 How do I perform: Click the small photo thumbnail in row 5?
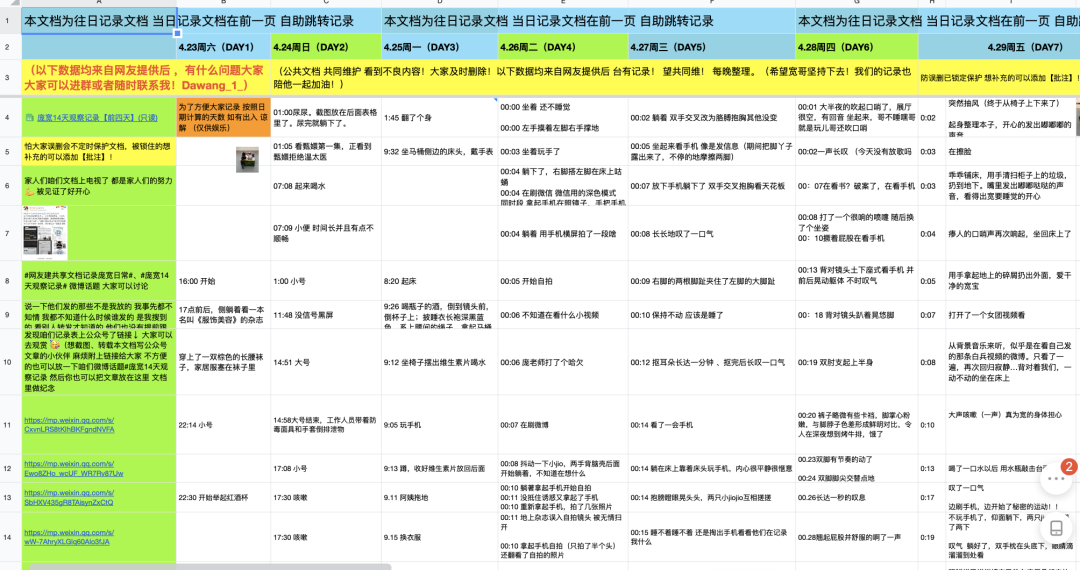pos(247,160)
